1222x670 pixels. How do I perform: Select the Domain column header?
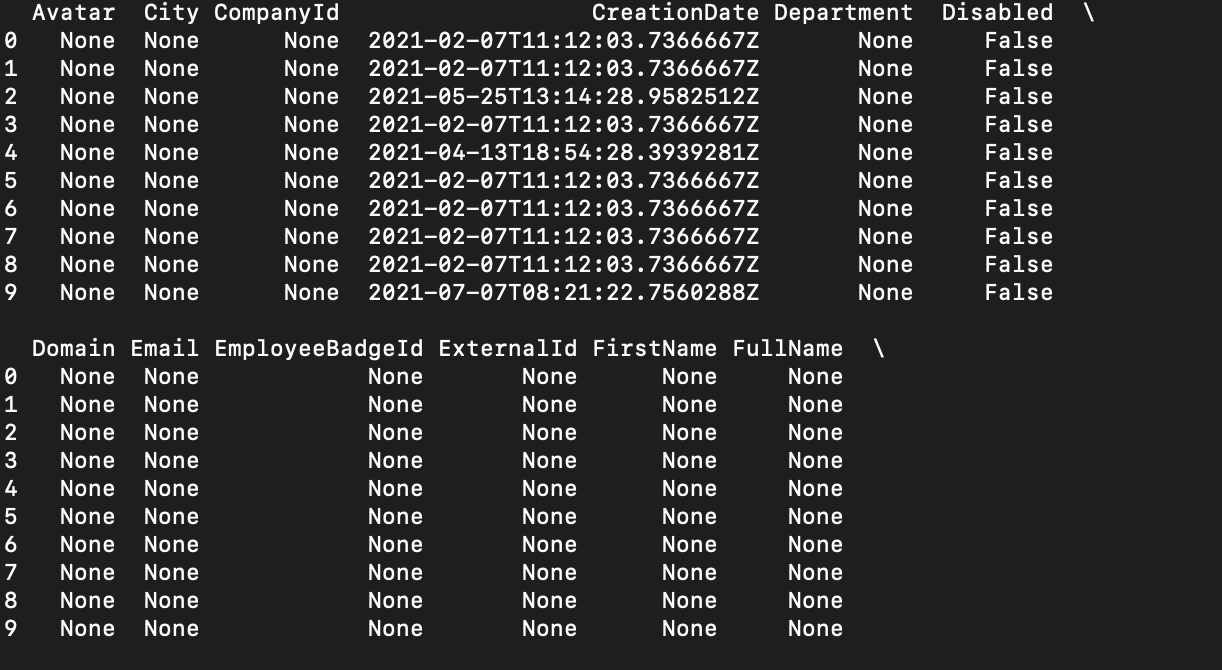[73, 349]
